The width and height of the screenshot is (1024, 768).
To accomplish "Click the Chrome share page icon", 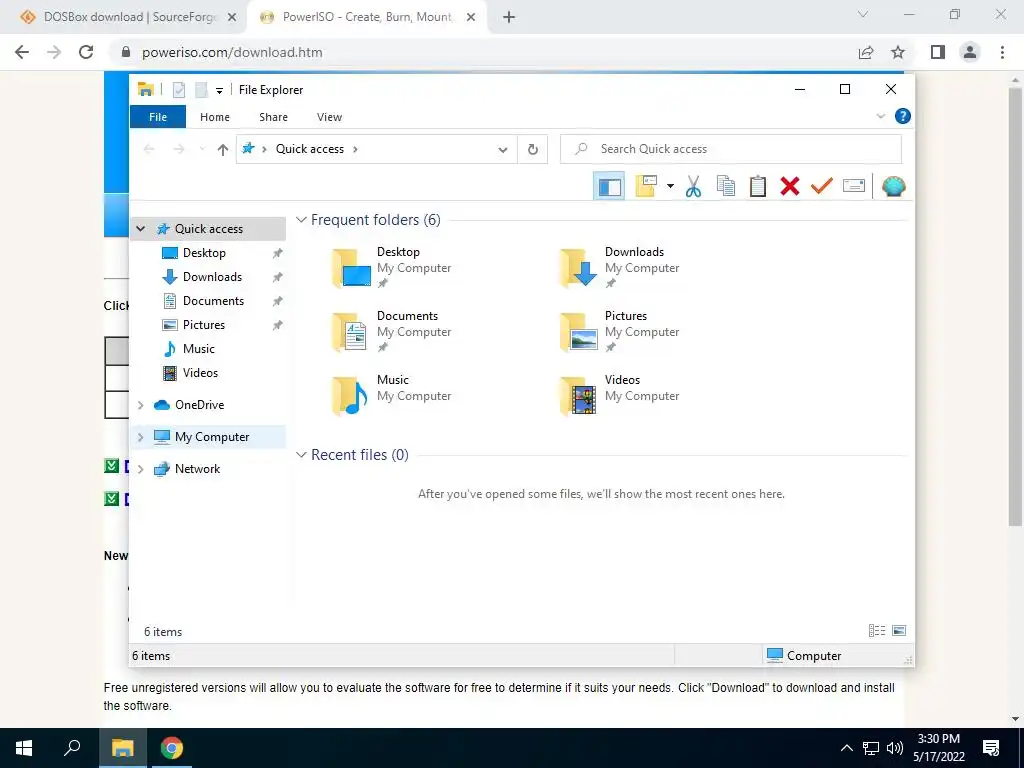I will click(866, 52).
